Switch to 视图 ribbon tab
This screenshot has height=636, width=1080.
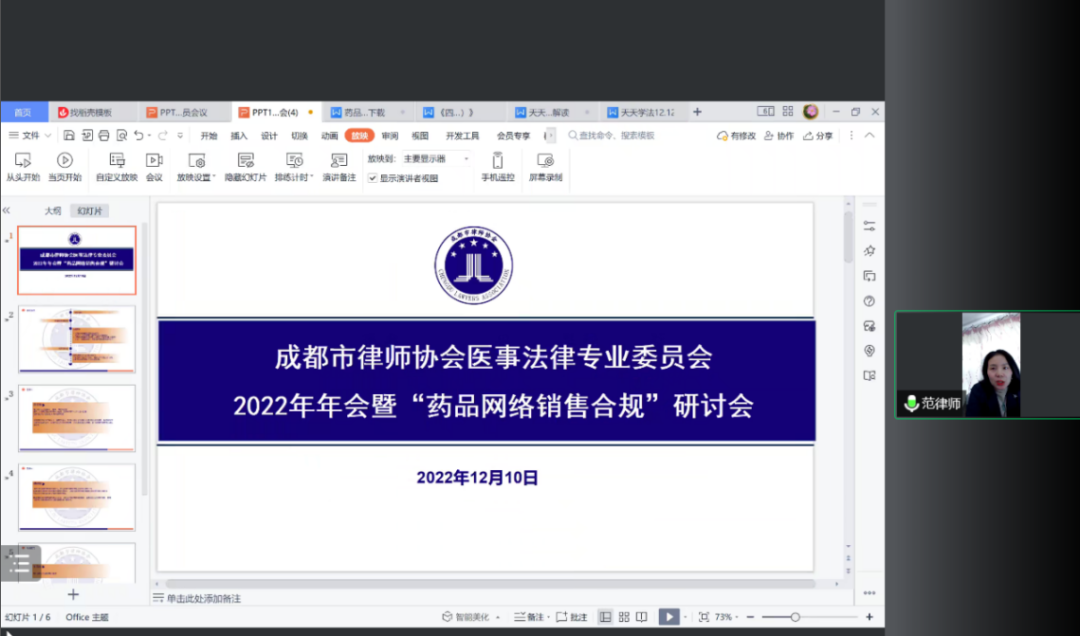[420, 136]
